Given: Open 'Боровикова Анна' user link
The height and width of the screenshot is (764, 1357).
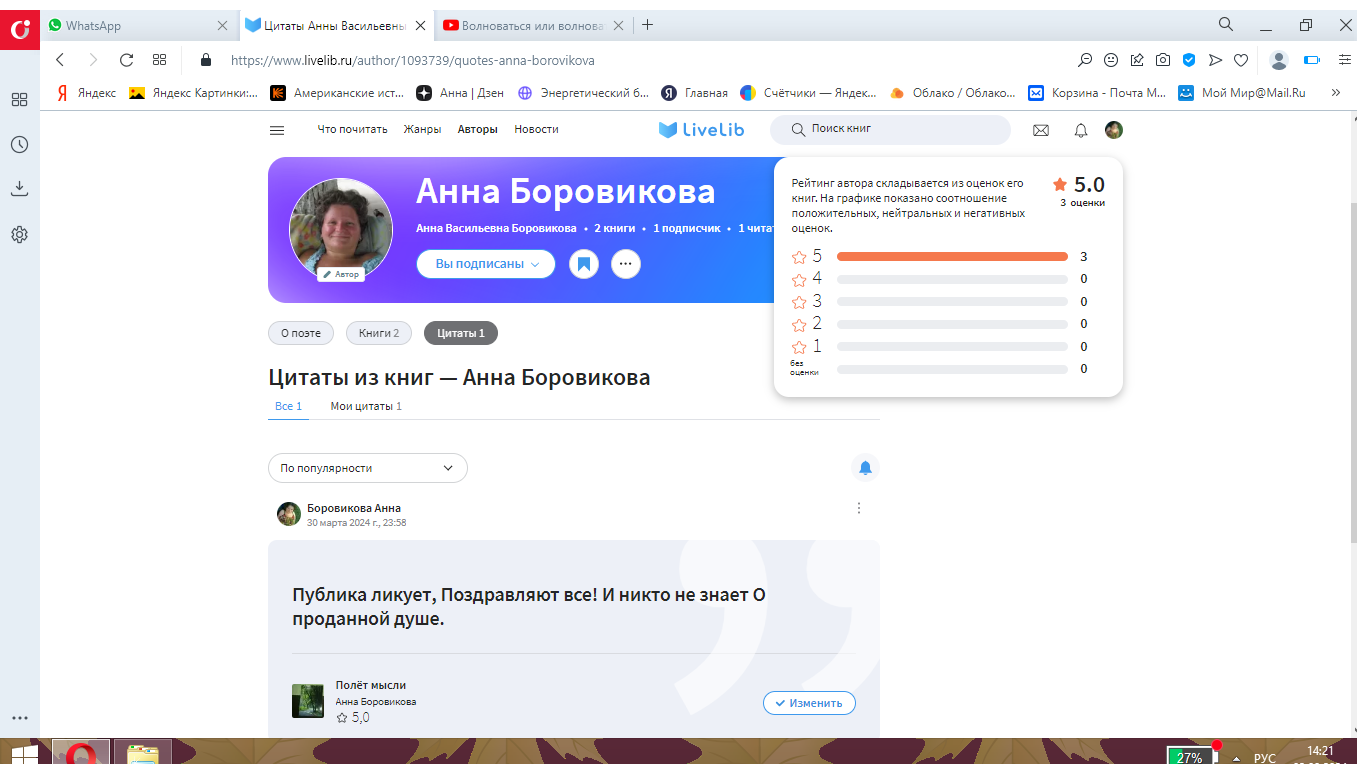Looking at the screenshot, I should (354, 508).
